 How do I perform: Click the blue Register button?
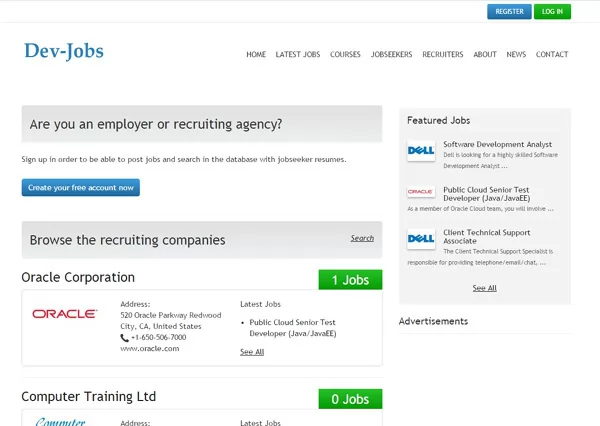(x=509, y=11)
